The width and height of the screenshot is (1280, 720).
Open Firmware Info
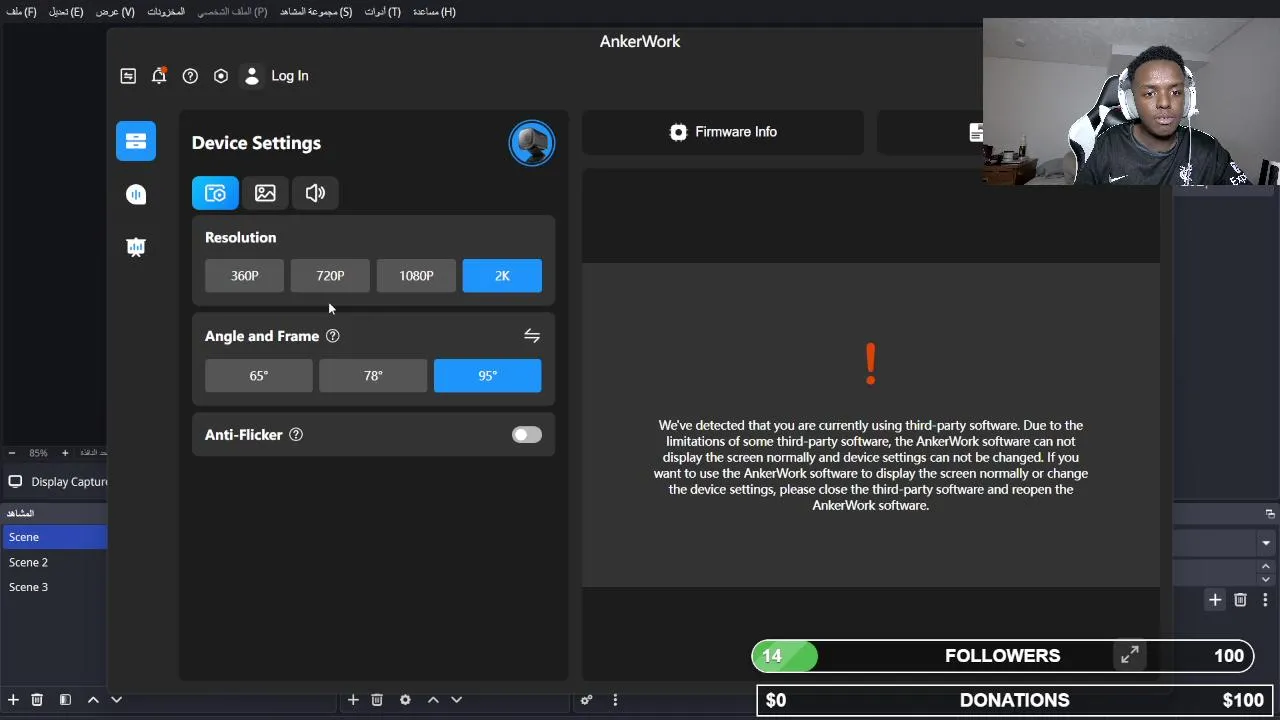723,132
